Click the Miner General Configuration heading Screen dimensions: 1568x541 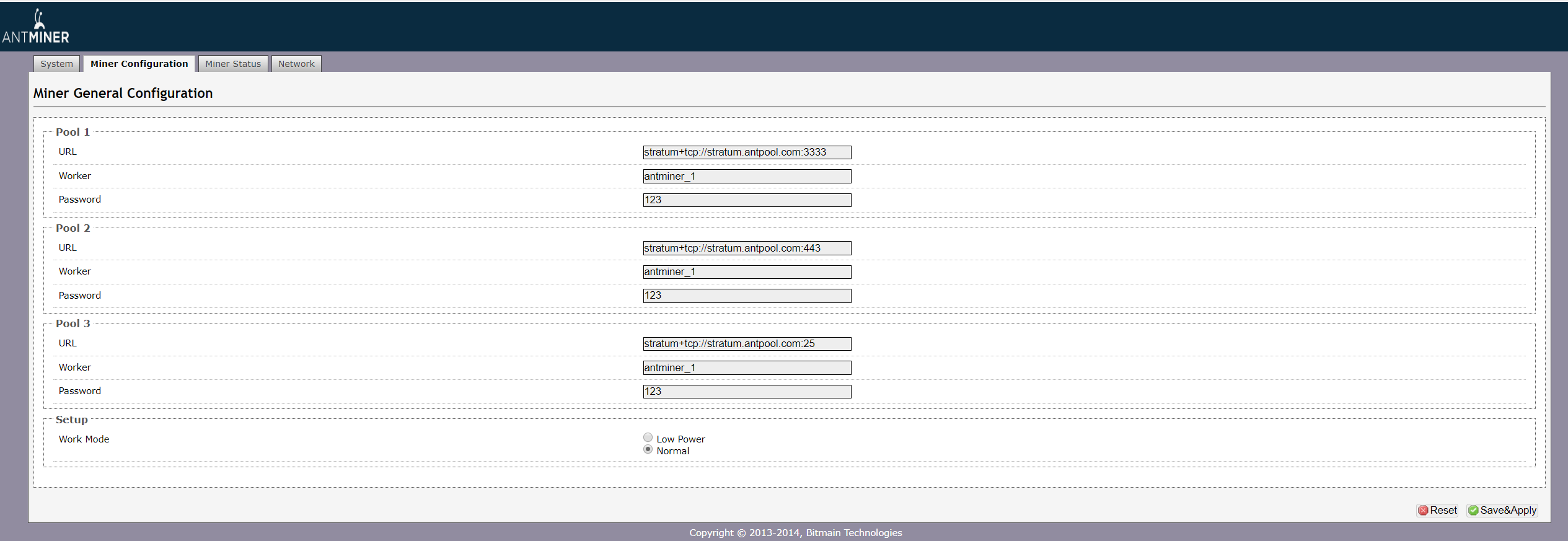[x=123, y=94]
